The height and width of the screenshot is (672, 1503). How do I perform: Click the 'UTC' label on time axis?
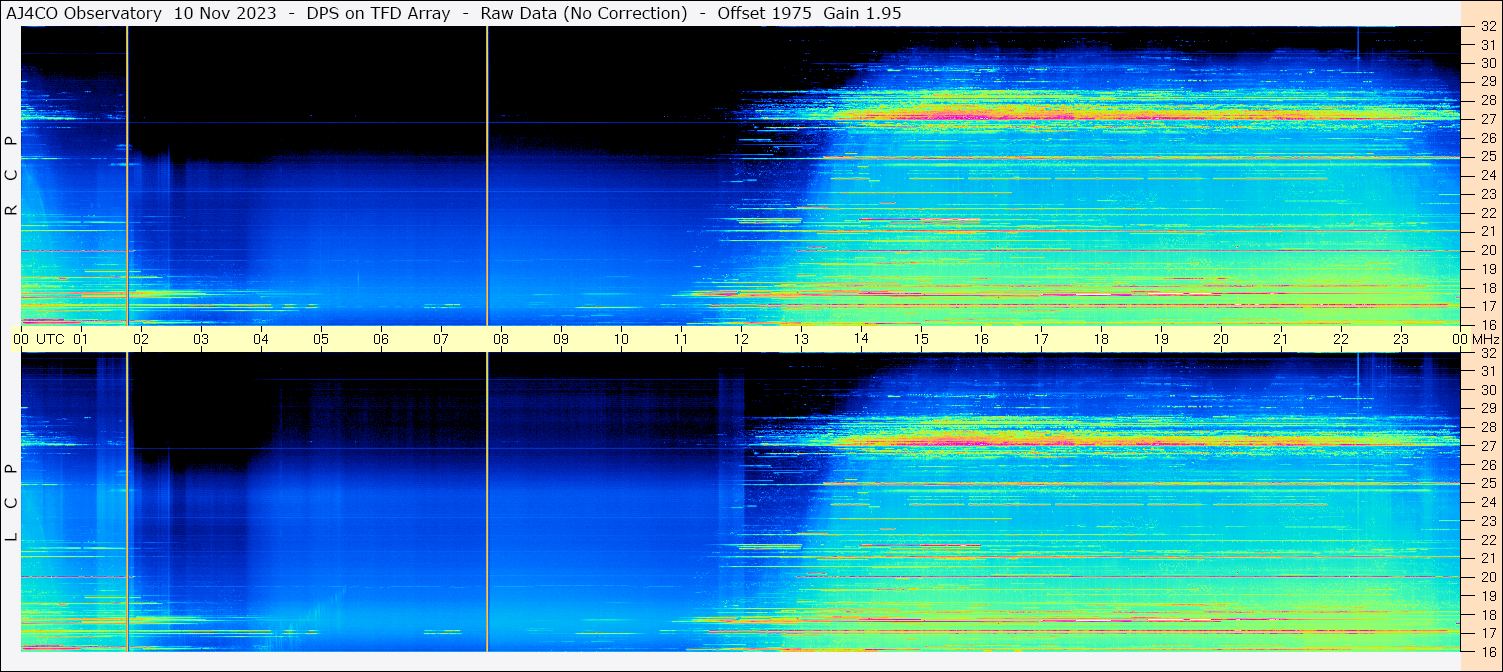coord(50,339)
